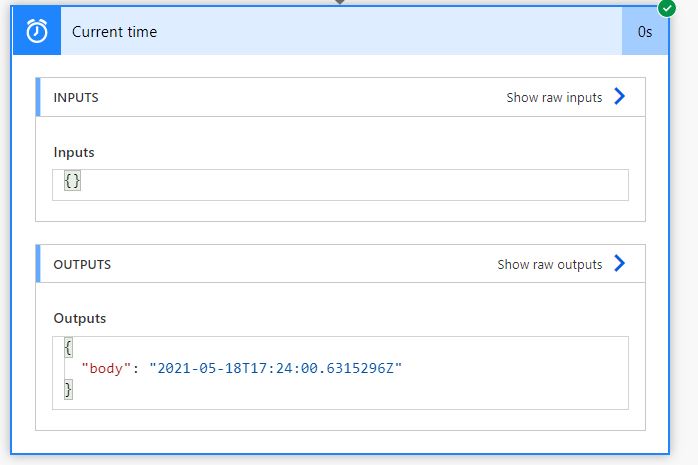Click the Current time alarm clock icon

pyautogui.click(x=37, y=31)
